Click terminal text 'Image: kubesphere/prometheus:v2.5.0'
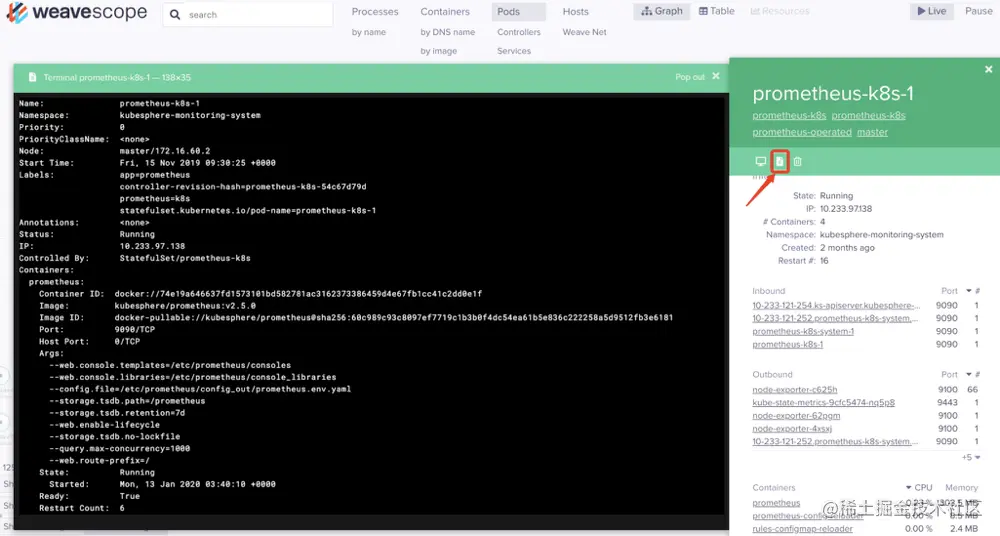This screenshot has width=1000, height=536. click(147, 306)
